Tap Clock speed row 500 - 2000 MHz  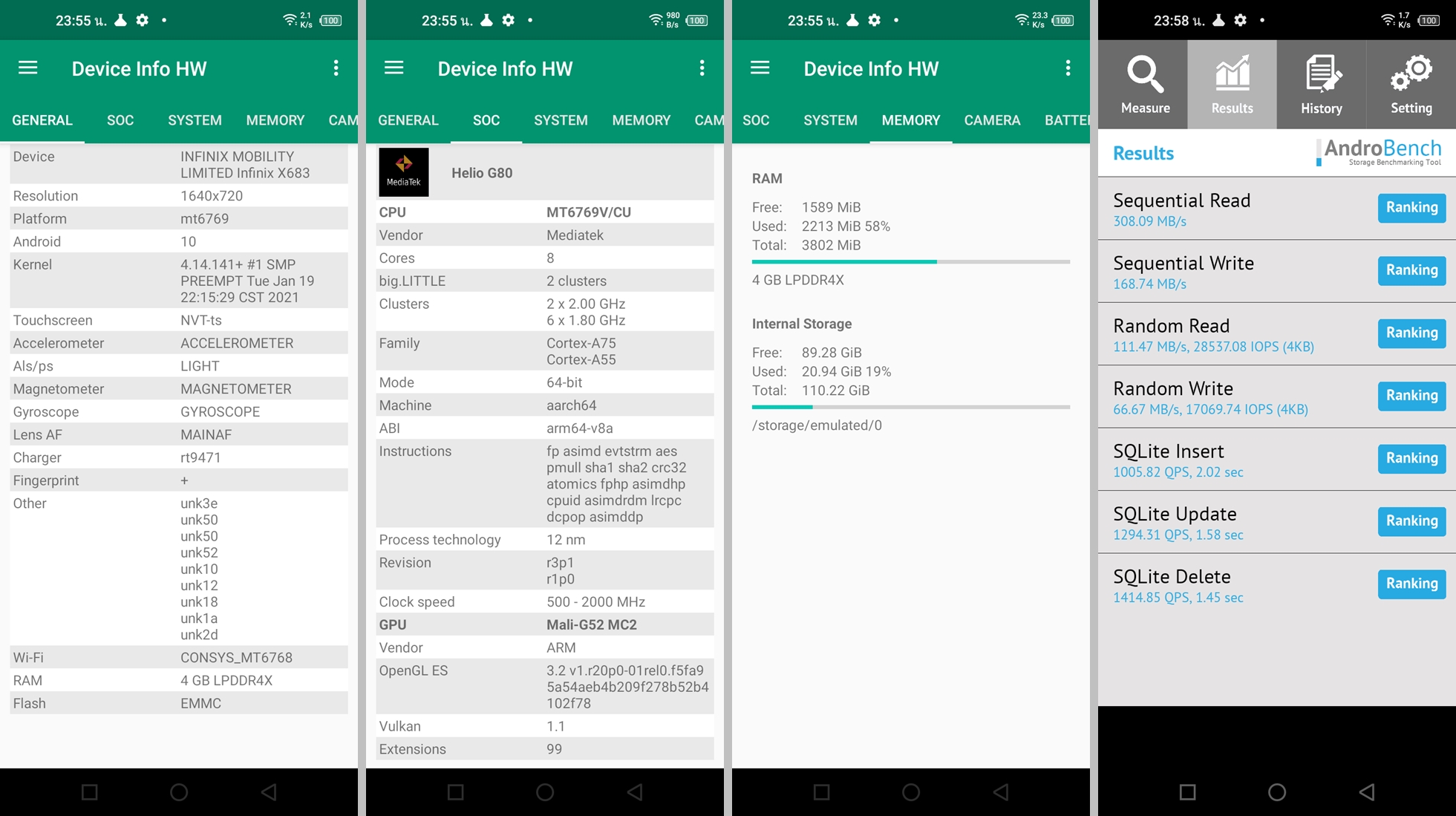(x=545, y=602)
